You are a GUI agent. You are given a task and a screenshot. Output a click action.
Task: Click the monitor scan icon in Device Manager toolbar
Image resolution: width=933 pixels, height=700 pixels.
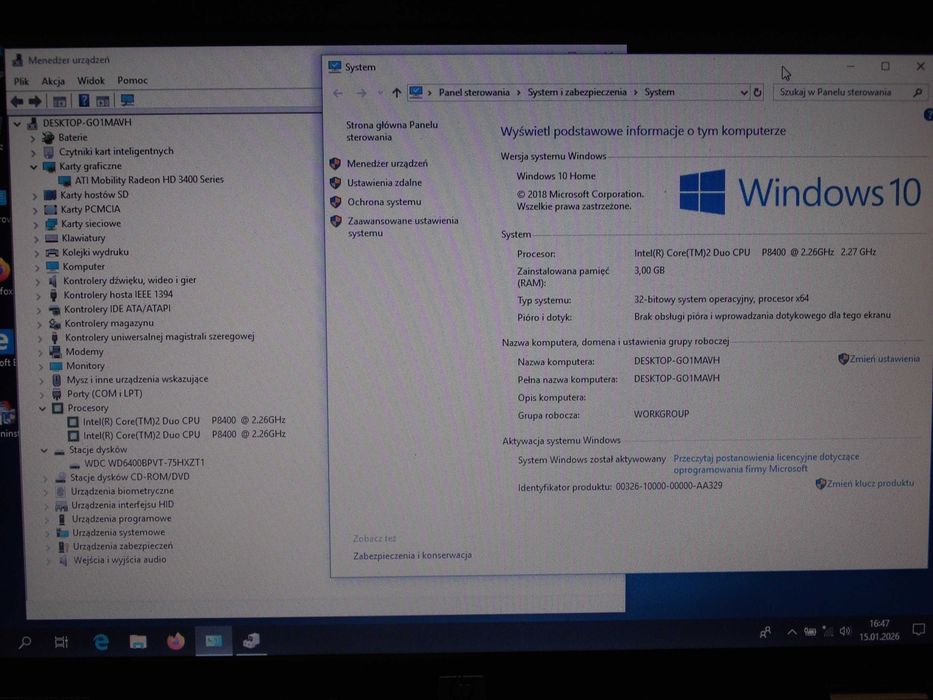coord(127,101)
